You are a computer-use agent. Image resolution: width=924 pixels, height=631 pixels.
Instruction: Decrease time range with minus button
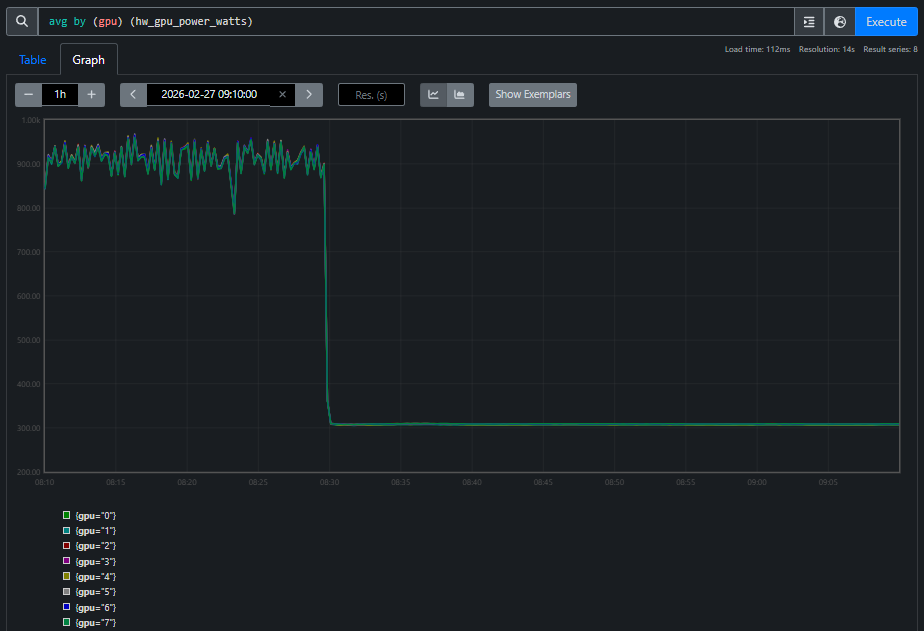coord(28,95)
